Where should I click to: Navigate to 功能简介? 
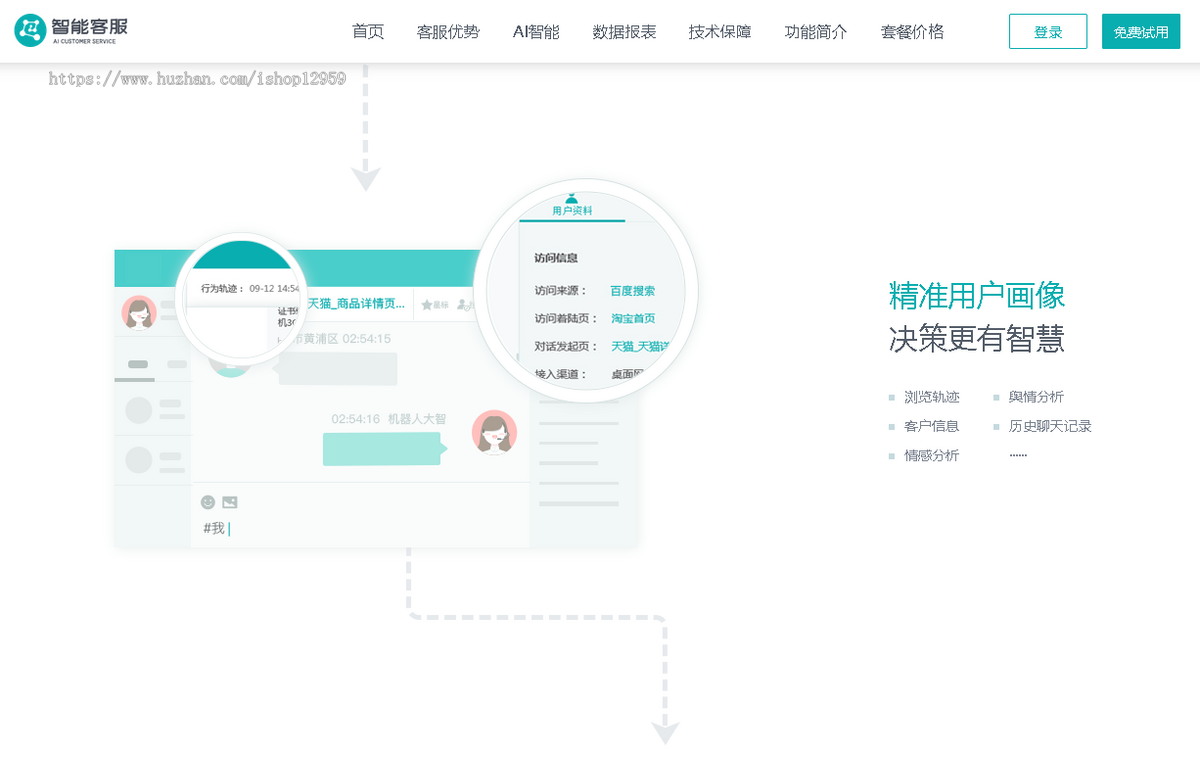816,32
